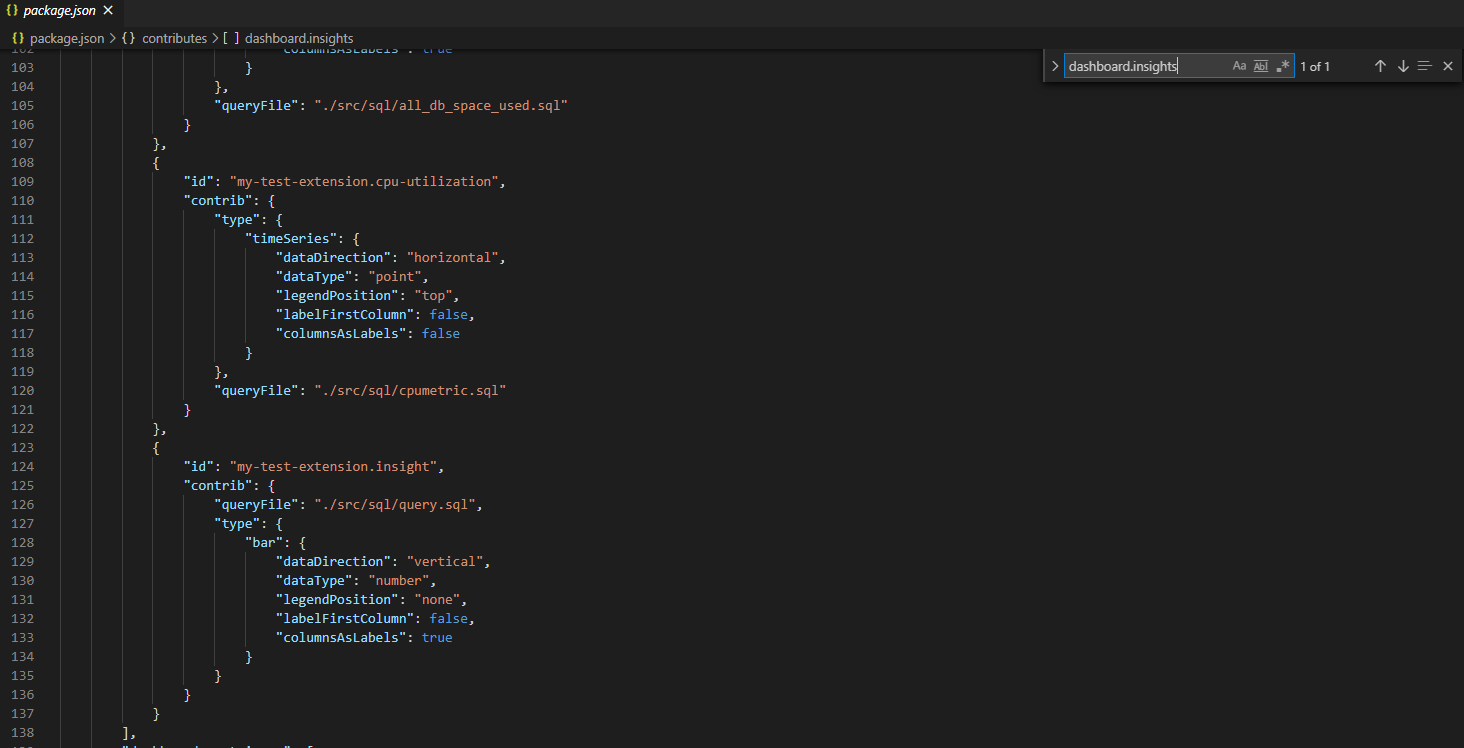The image size is (1464, 748).
Task: Toggle Match Case in find widget
Action: [x=1239, y=66]
